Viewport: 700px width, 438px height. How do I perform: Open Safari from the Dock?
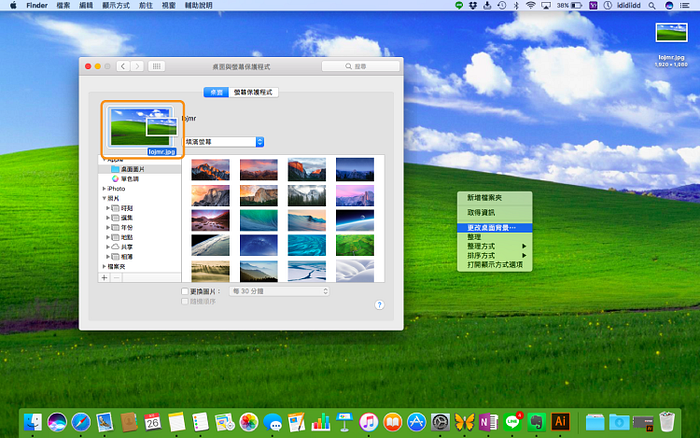click(x=81, y=422)
